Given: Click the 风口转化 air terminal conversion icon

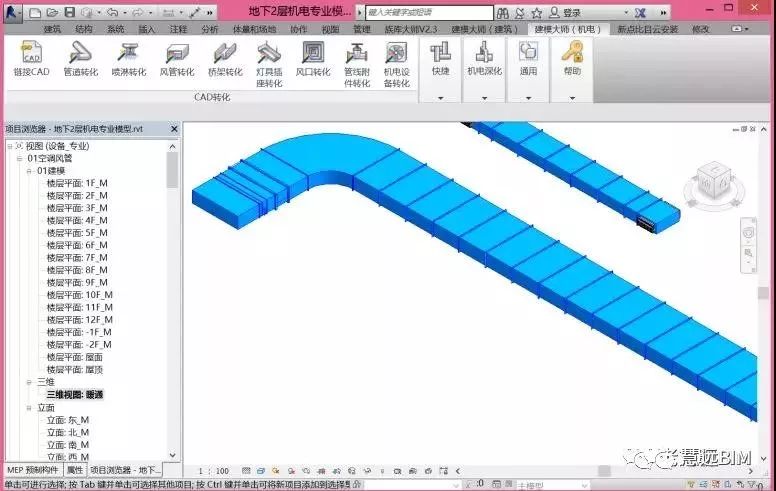Looking at the screenshot, I should coord(313,59).
